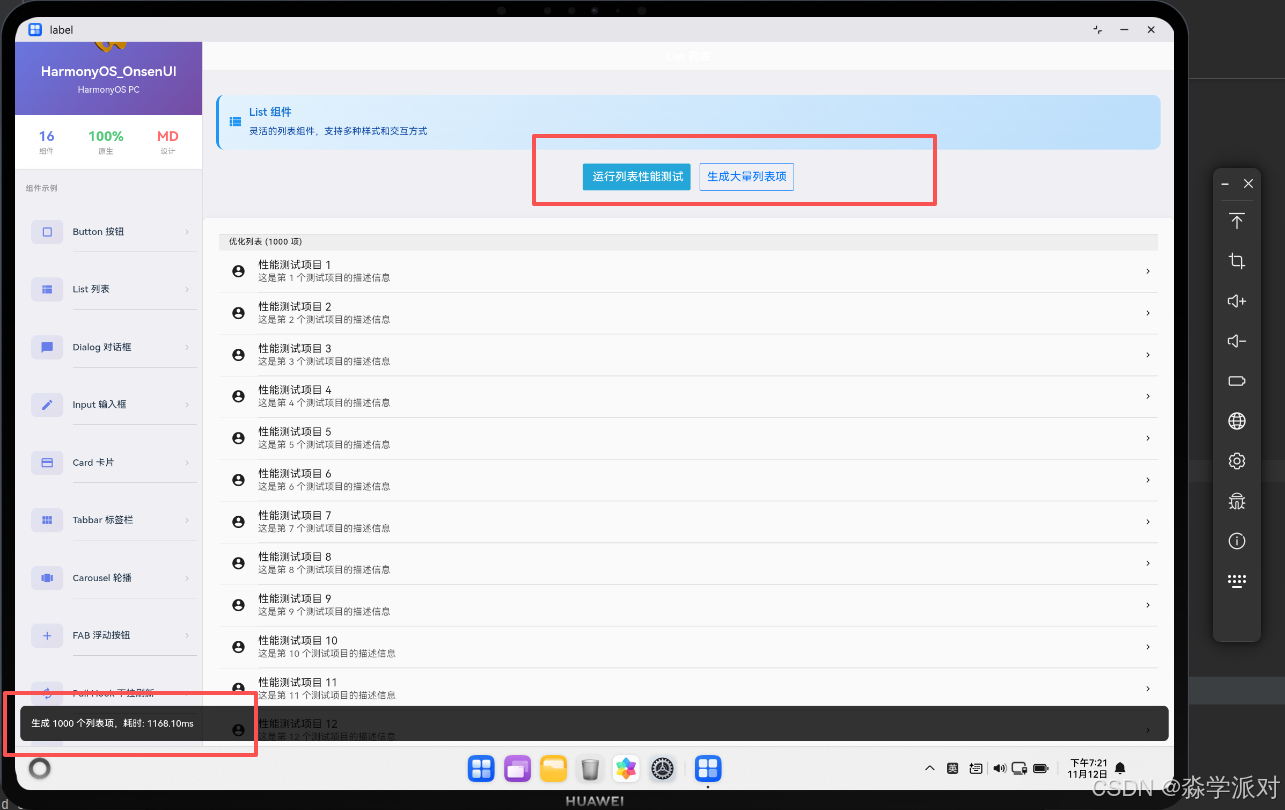Open chevron for 性能测试项目 5
This screenshot has width=1285, height=810.
[x=1147, y=438]
